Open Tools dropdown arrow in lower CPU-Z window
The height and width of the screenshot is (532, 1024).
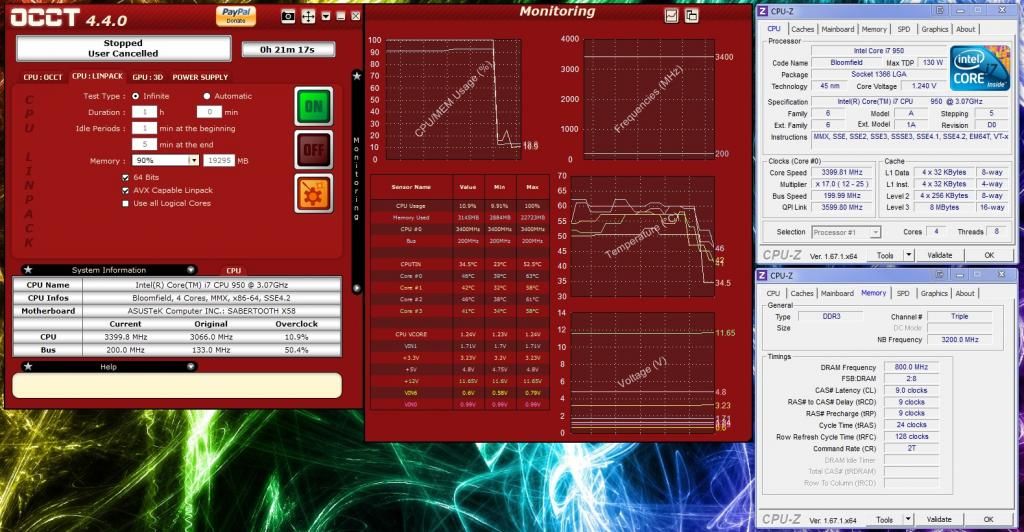tap(908, 520)
